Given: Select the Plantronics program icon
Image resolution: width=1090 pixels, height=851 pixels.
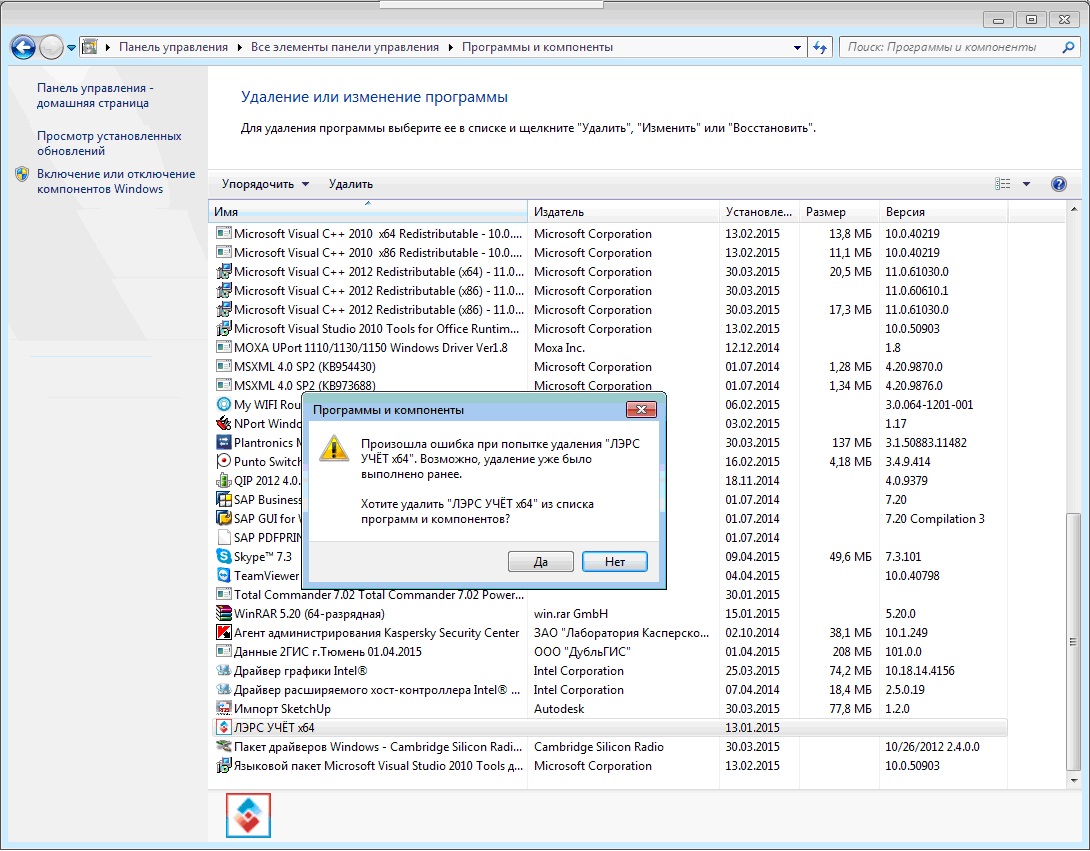Looking at the screenshot, I should pyautogui.click(x=224, y=443).
